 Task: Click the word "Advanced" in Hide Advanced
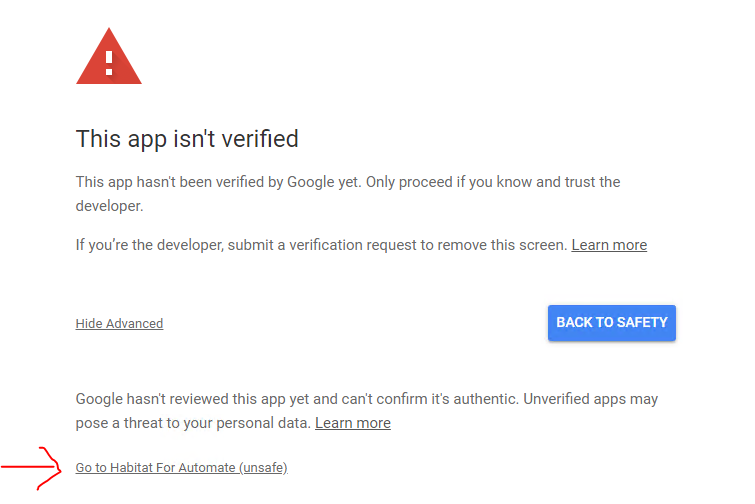click(134, 323)
